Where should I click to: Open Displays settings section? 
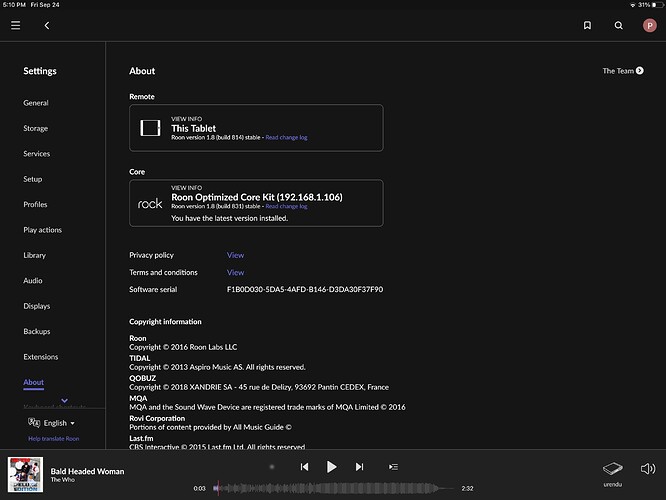37,306
